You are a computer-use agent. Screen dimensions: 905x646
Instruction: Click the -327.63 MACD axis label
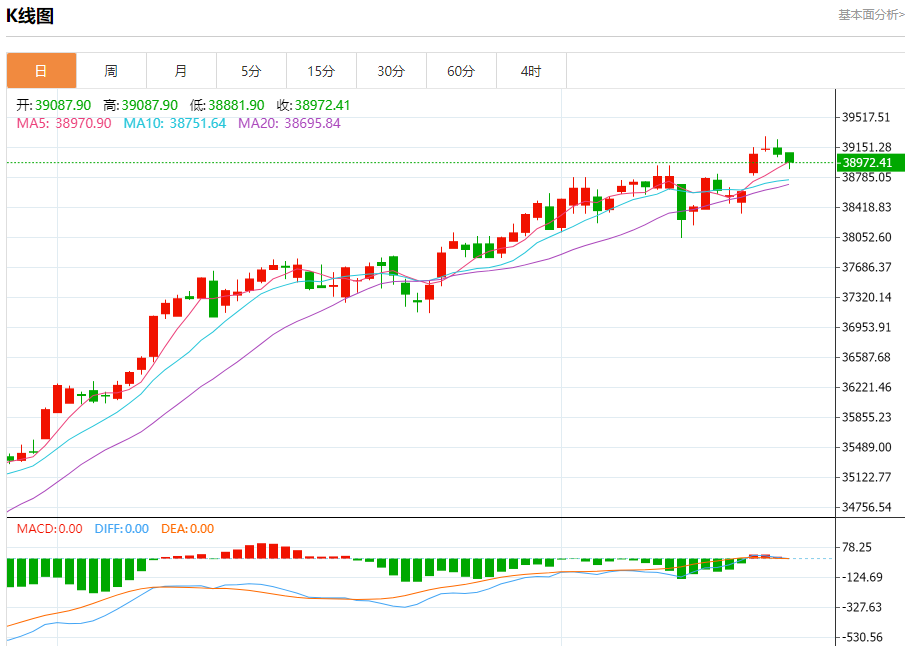click(862, 607)
